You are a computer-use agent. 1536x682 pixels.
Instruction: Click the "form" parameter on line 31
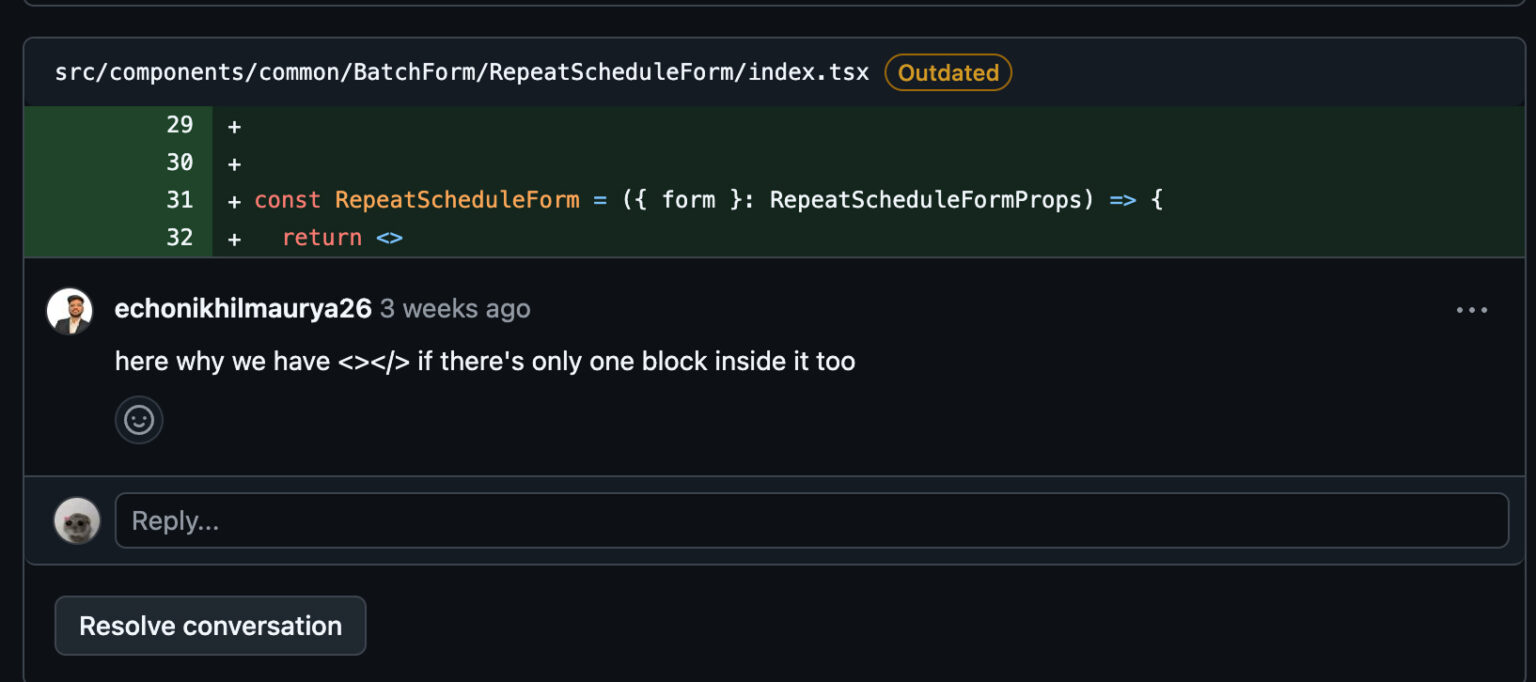pos(688,200)
